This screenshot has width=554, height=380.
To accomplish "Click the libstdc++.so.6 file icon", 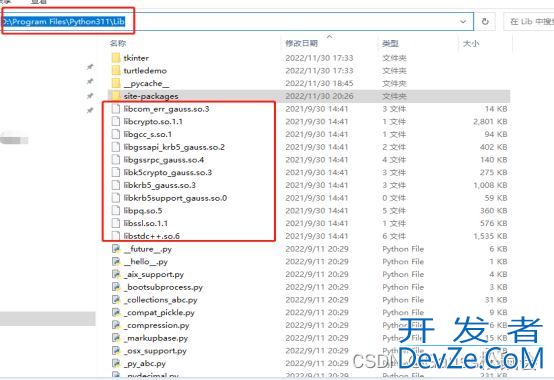I will (x=116, y=236).
